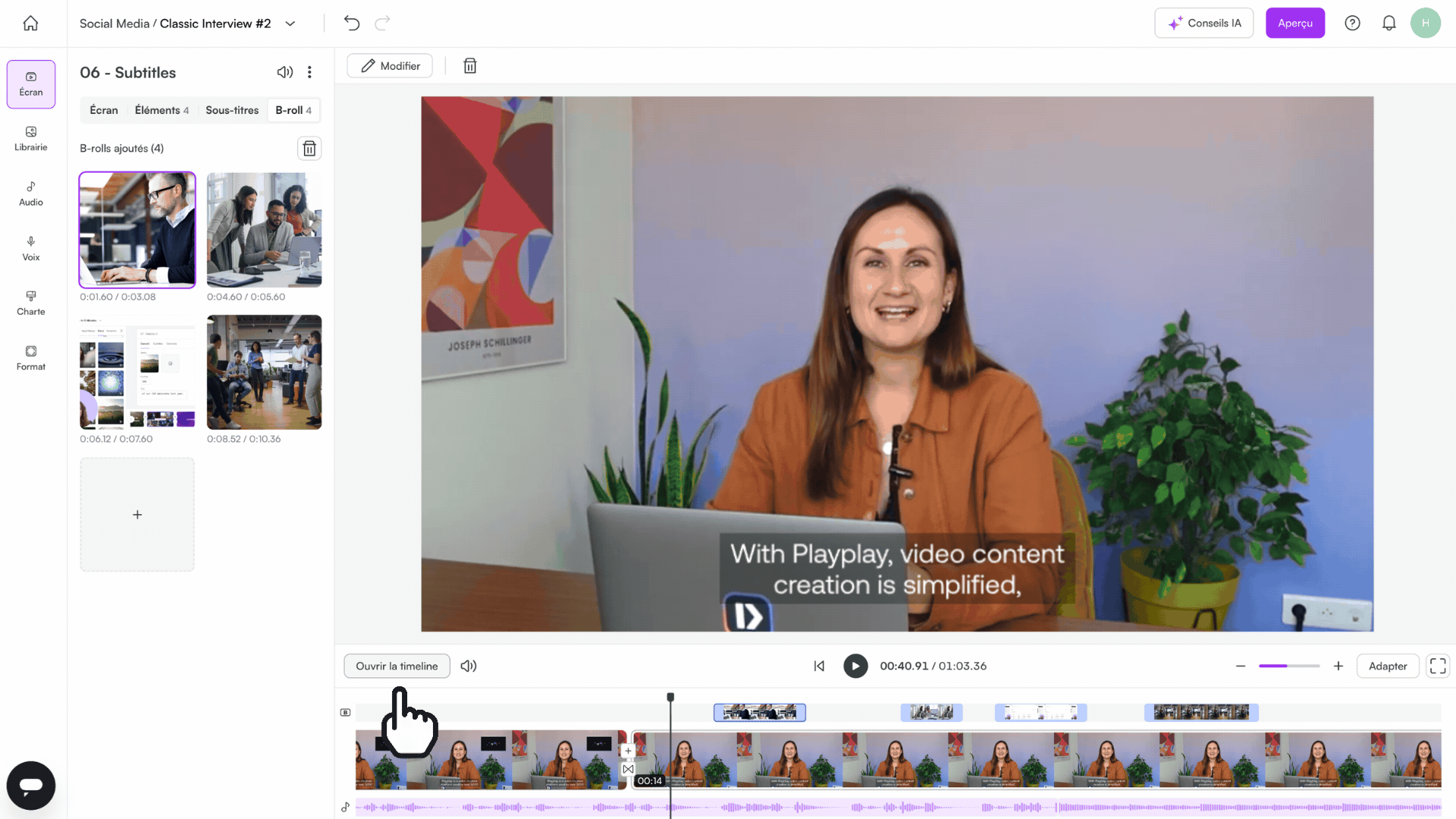
Task: Undo the last action
Action: coord(352,23)
